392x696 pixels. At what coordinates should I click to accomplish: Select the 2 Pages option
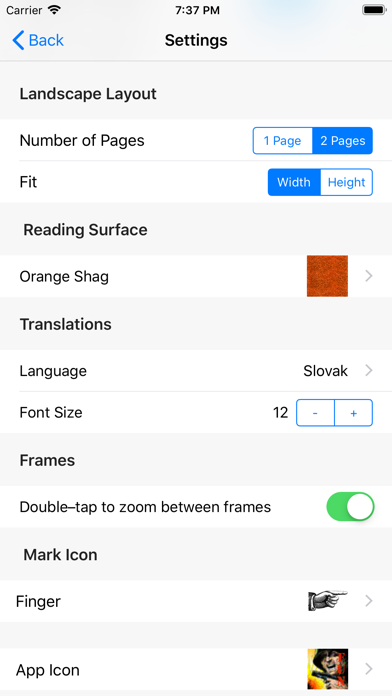343,141
